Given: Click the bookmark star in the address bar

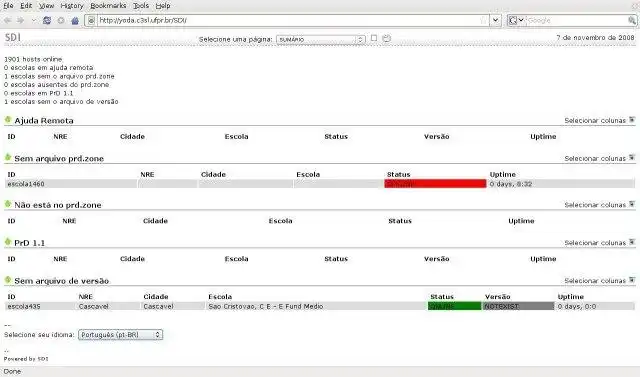Looking at the screenshot, I should pos(483,20).
